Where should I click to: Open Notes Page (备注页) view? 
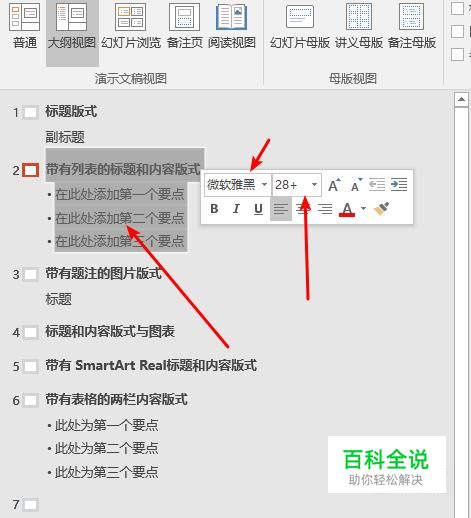(x=185, y=27)
